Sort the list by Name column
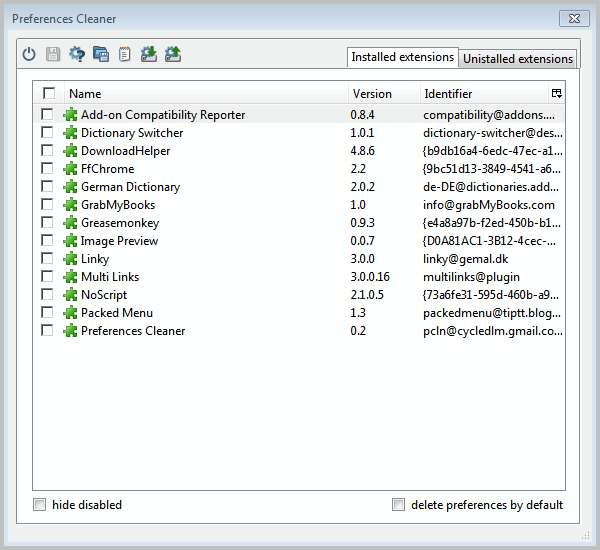 pyautogui.click(x=200, y=94)
